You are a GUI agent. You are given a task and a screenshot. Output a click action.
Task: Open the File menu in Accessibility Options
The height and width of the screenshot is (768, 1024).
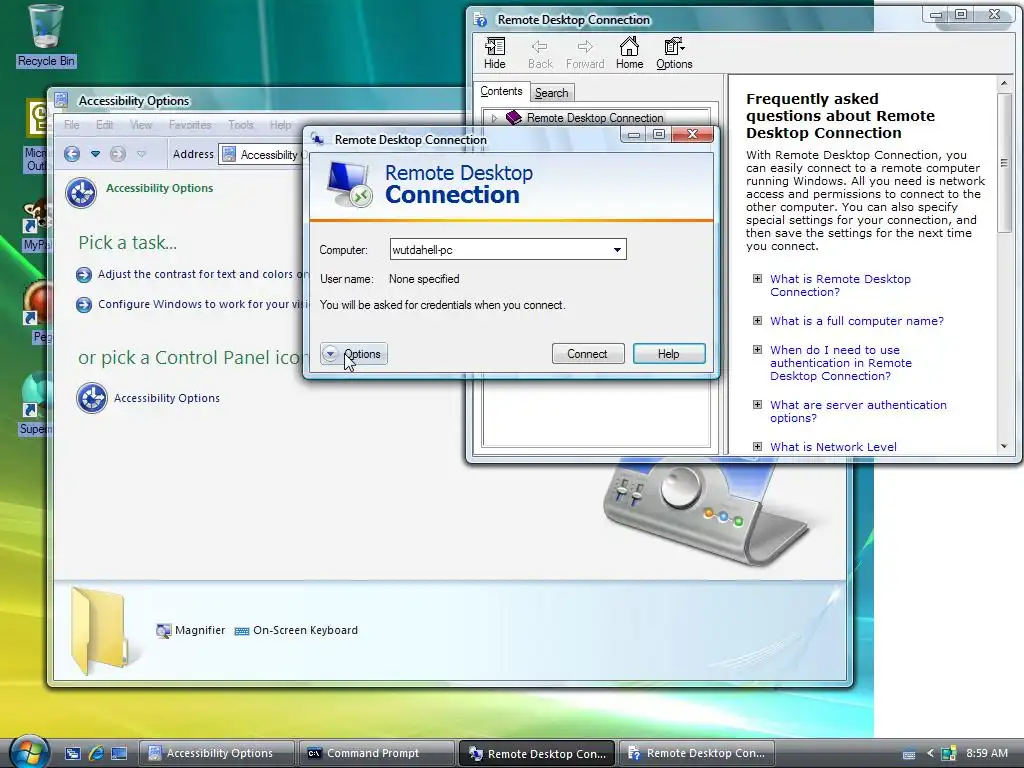[72, 125]
